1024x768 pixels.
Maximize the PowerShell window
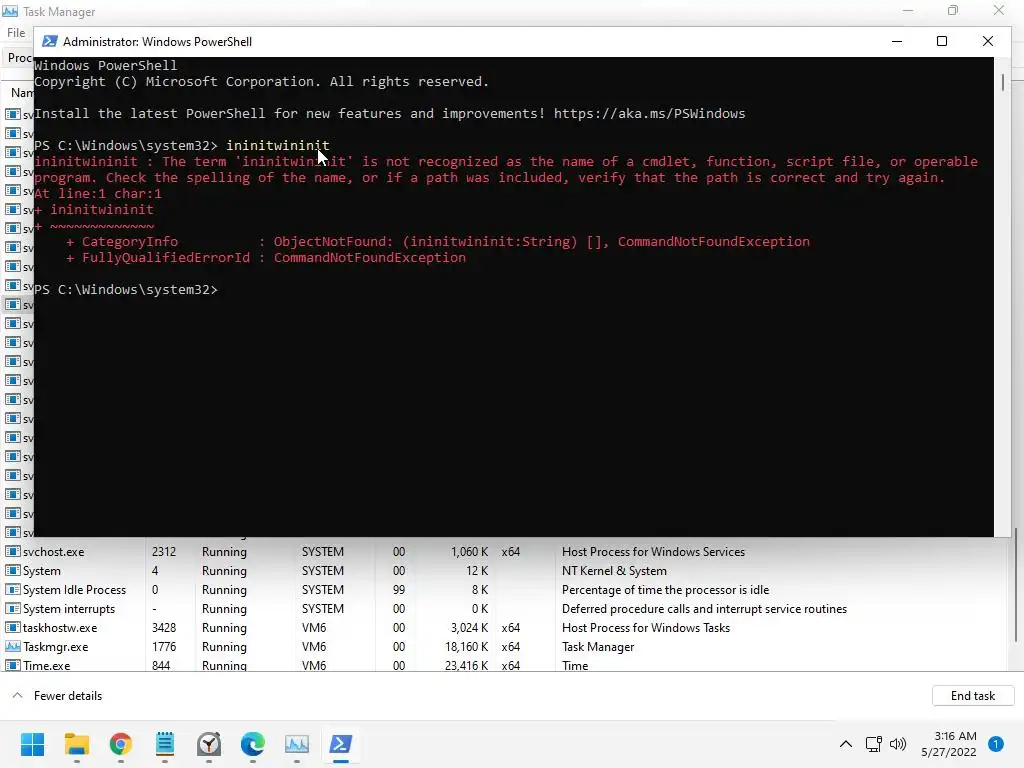click(942, 41)
